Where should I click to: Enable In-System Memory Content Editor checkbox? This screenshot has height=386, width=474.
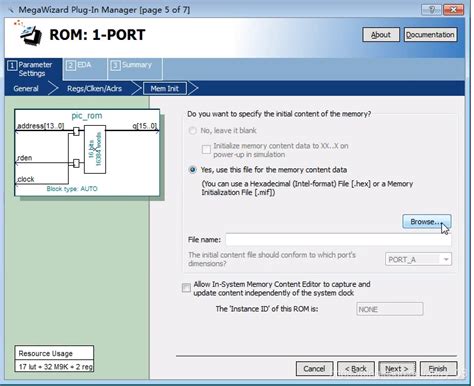coord(186,287)
